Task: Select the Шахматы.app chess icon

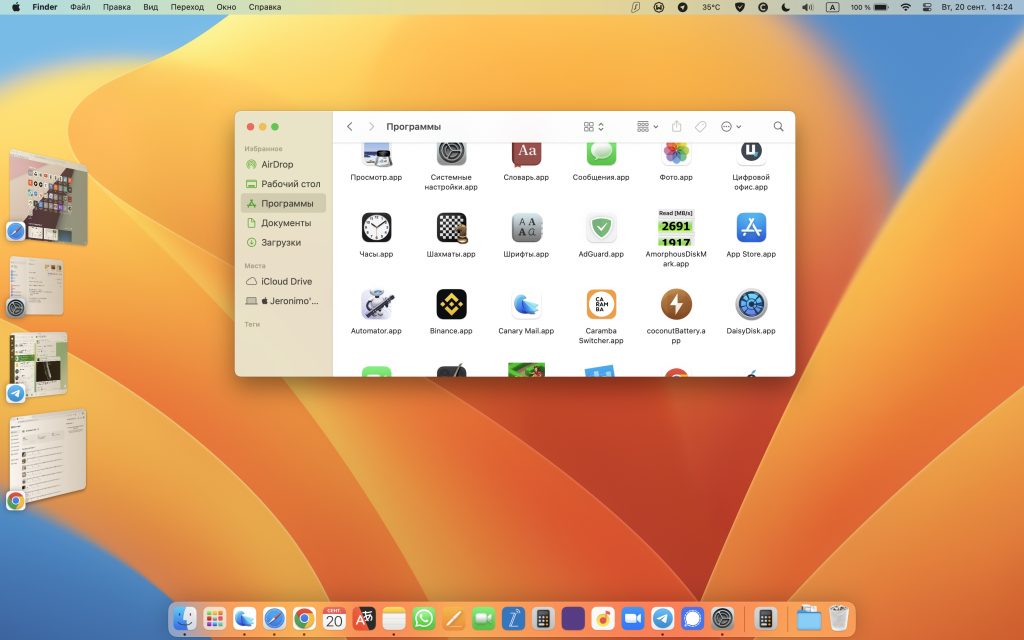Action: pyautogui.click(x=452, y=228)
